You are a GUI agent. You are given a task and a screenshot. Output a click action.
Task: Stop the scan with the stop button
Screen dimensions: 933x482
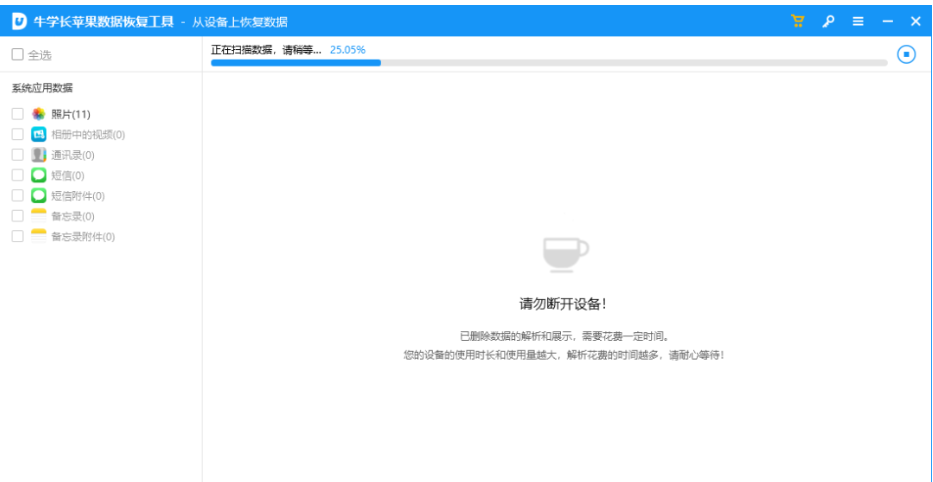coord(906,55)
